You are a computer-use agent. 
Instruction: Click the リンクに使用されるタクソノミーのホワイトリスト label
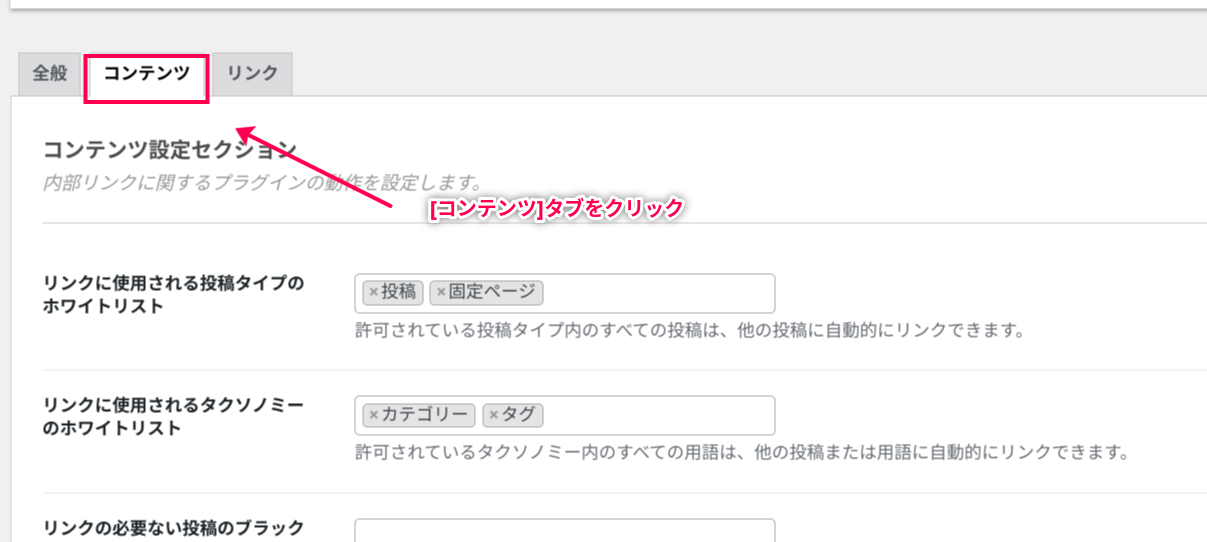coord(173,416)
